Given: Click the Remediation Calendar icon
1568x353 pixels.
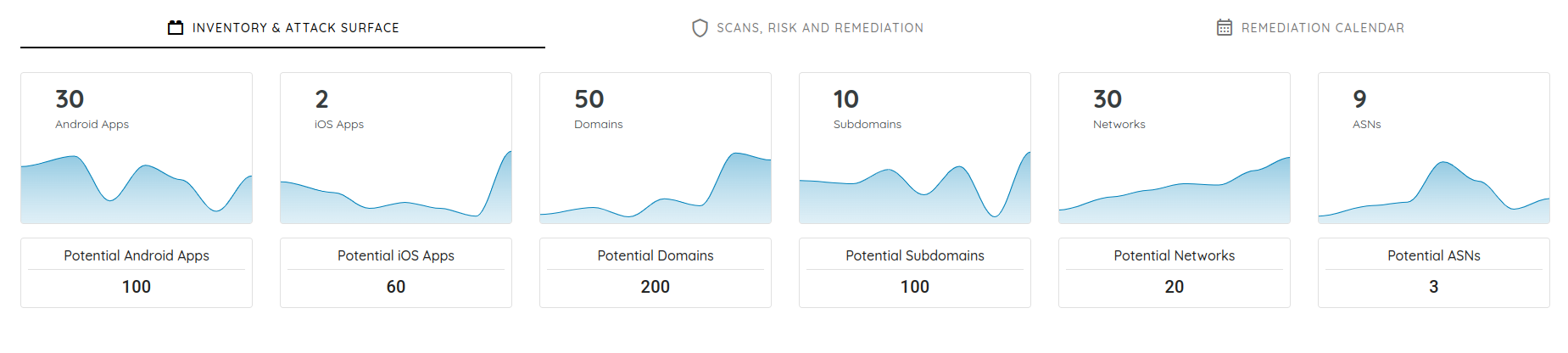Looking at the screenshot, I should pos(1225,28).
